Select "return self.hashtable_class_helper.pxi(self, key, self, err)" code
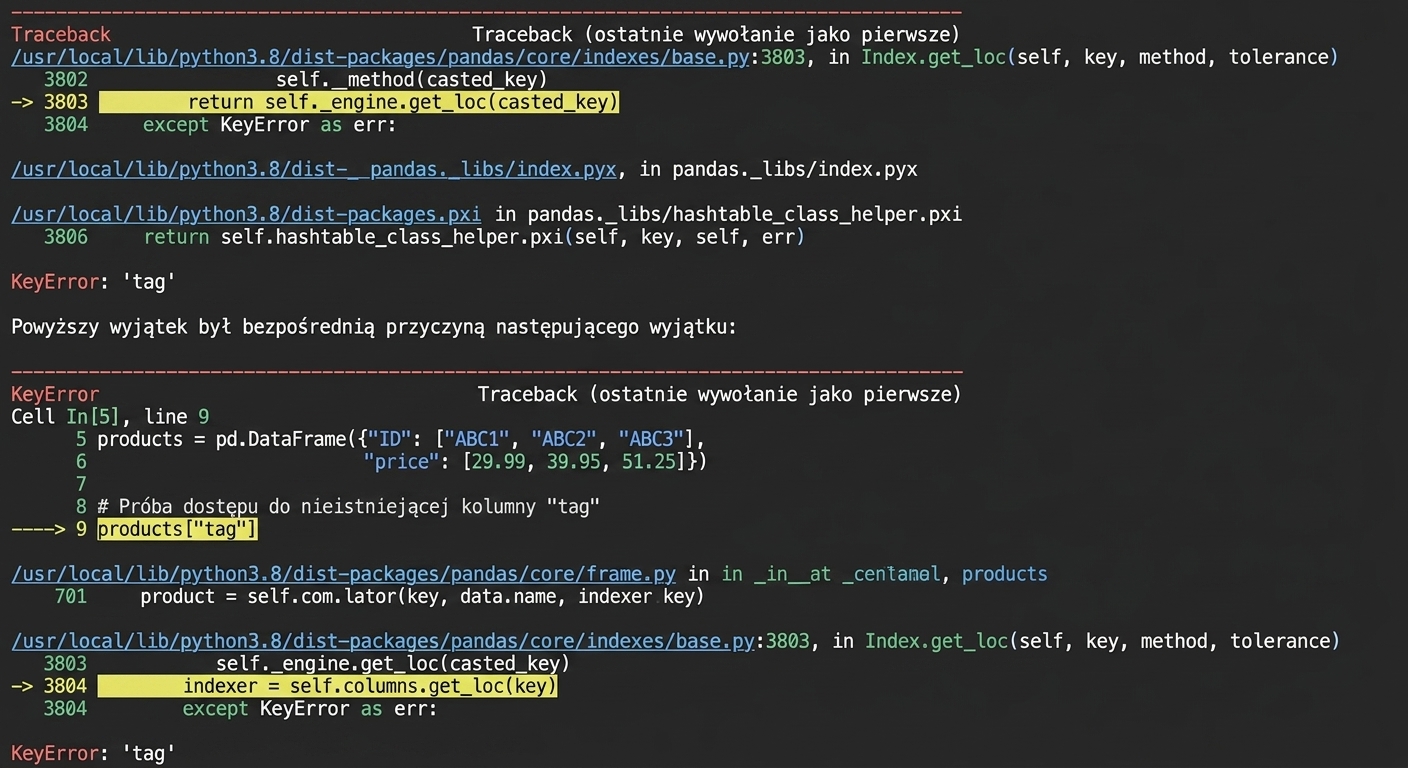This screenshot has width=1408, height=768. click(x=474, y=237)
